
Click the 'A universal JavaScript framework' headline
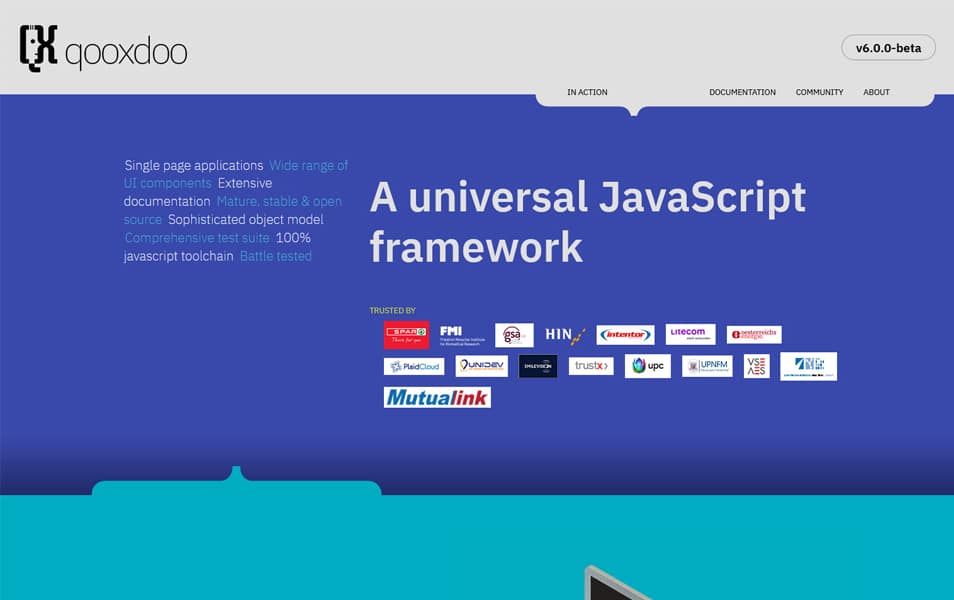click(x=588, y=222)
